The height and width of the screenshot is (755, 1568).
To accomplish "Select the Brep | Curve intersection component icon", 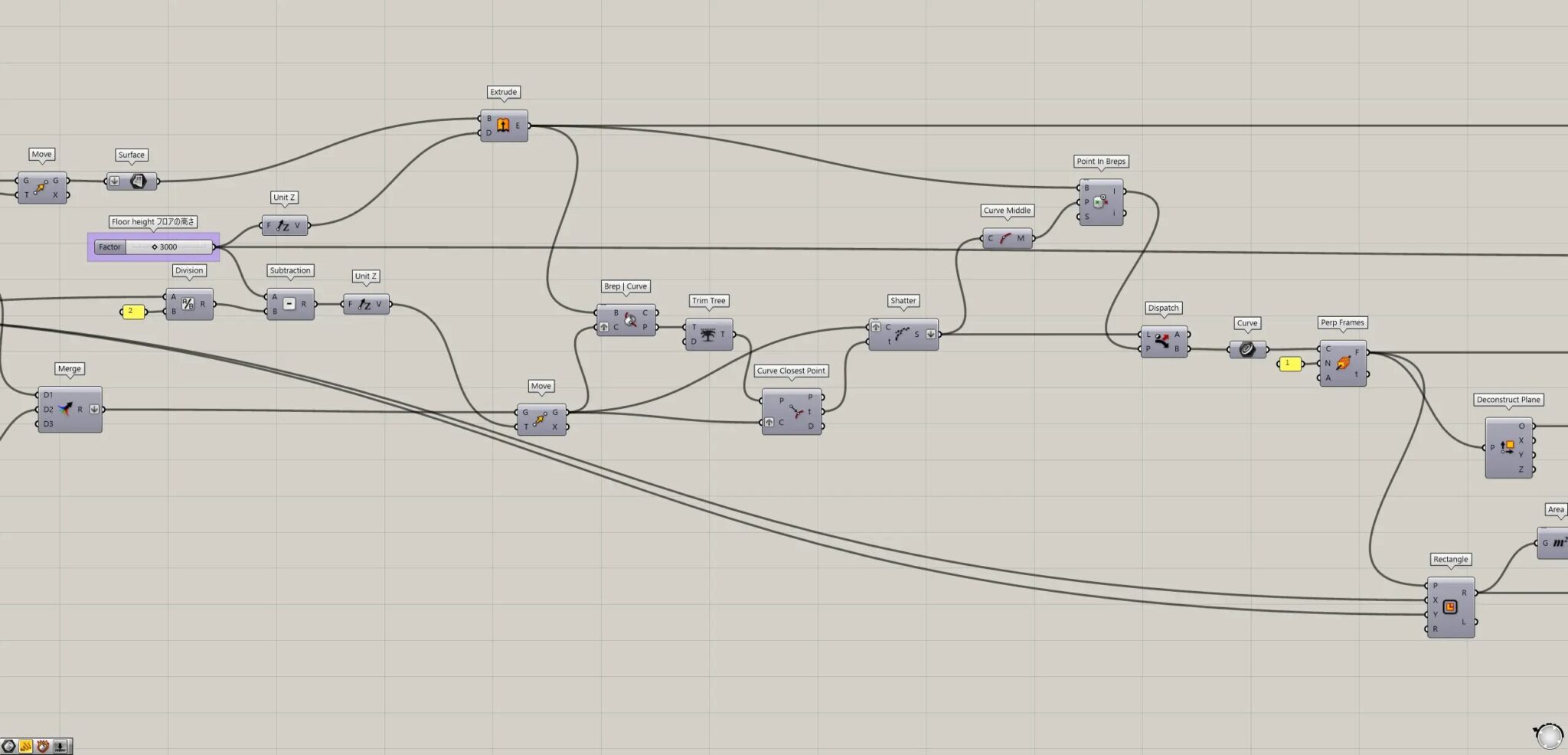I will (630, 320).
